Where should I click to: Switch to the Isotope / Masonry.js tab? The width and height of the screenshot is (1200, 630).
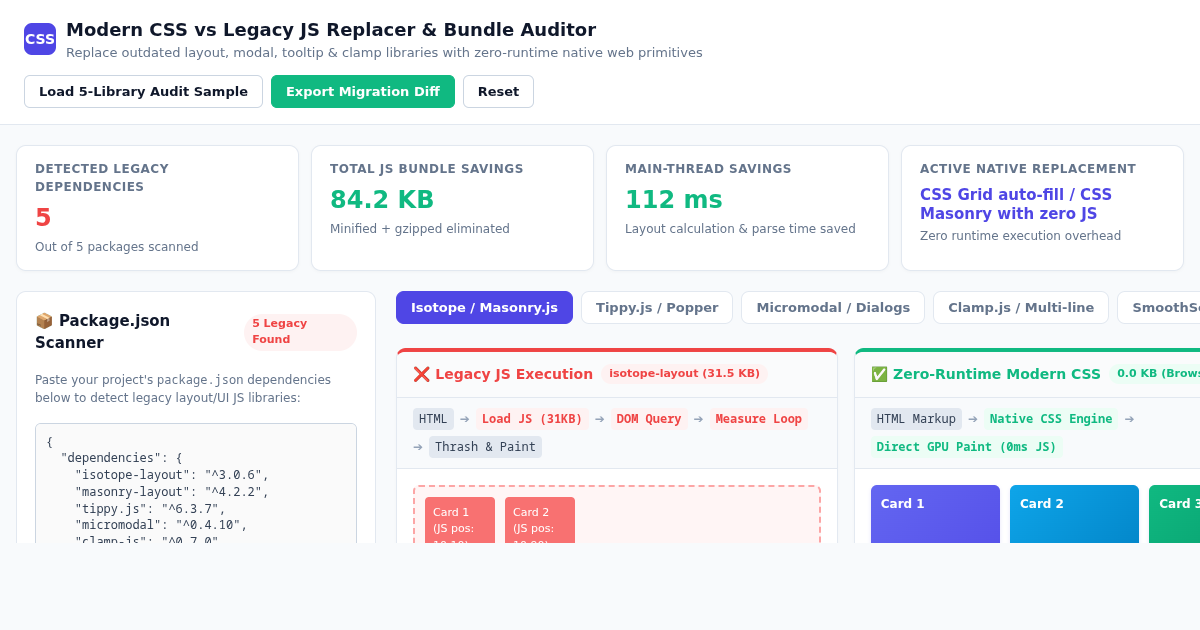484,307
